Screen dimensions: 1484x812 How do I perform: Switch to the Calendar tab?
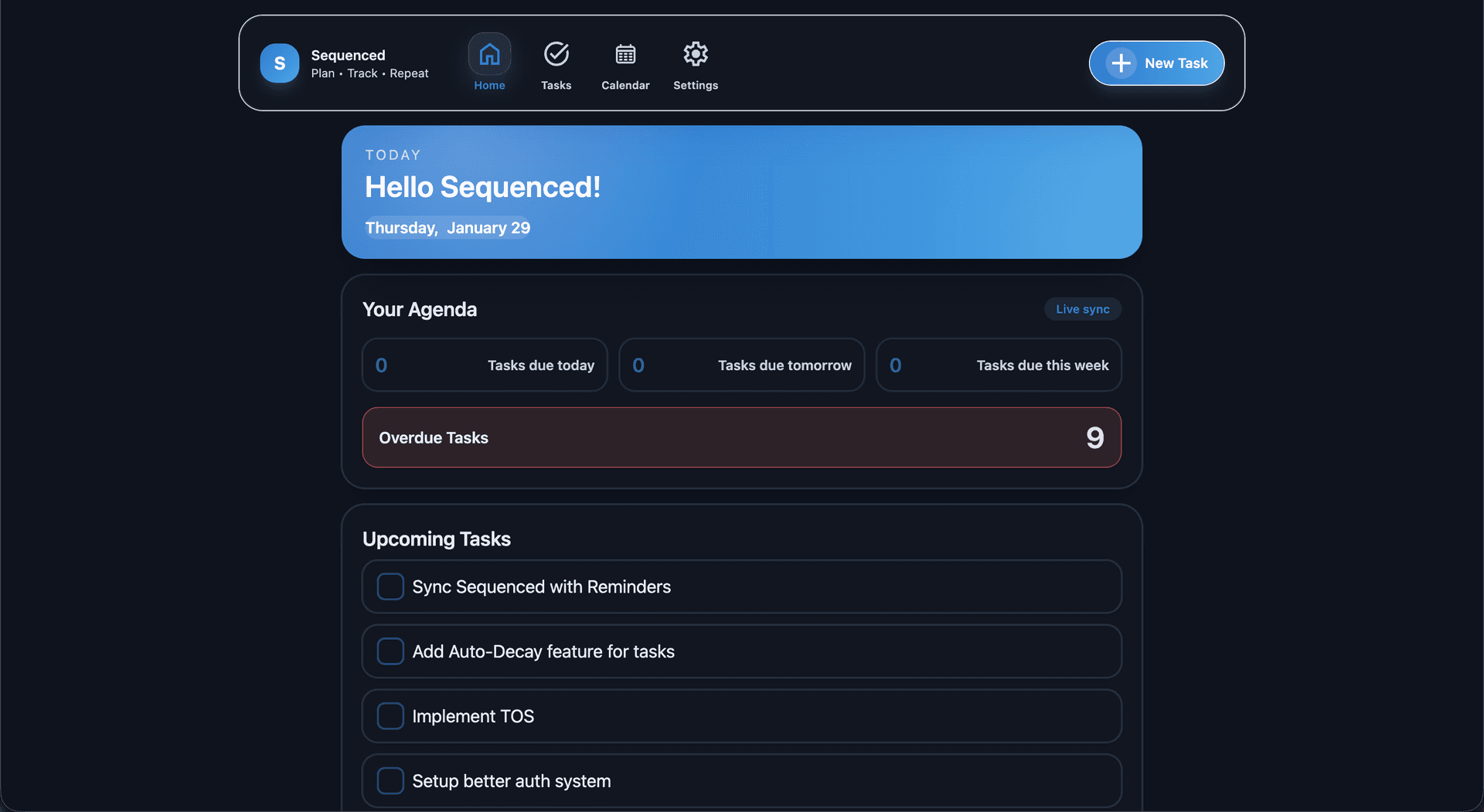tap(625, 66)
